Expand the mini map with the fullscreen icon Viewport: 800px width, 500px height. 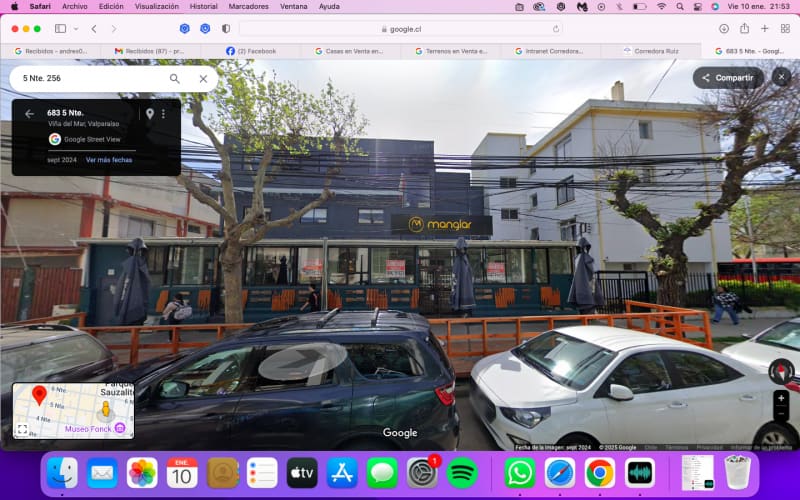tap(22, 430)
